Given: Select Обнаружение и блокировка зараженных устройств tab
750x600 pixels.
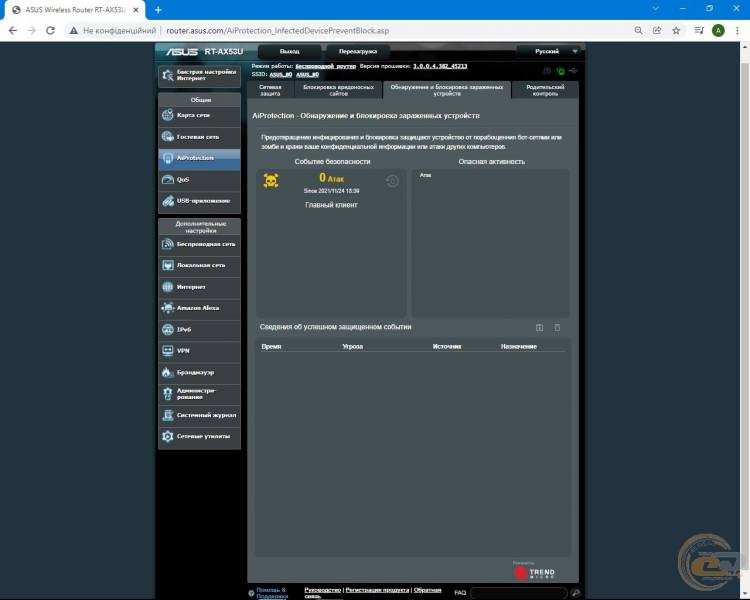Looking at the screenshot, I should pyautogui.click(x=447, y=90).
